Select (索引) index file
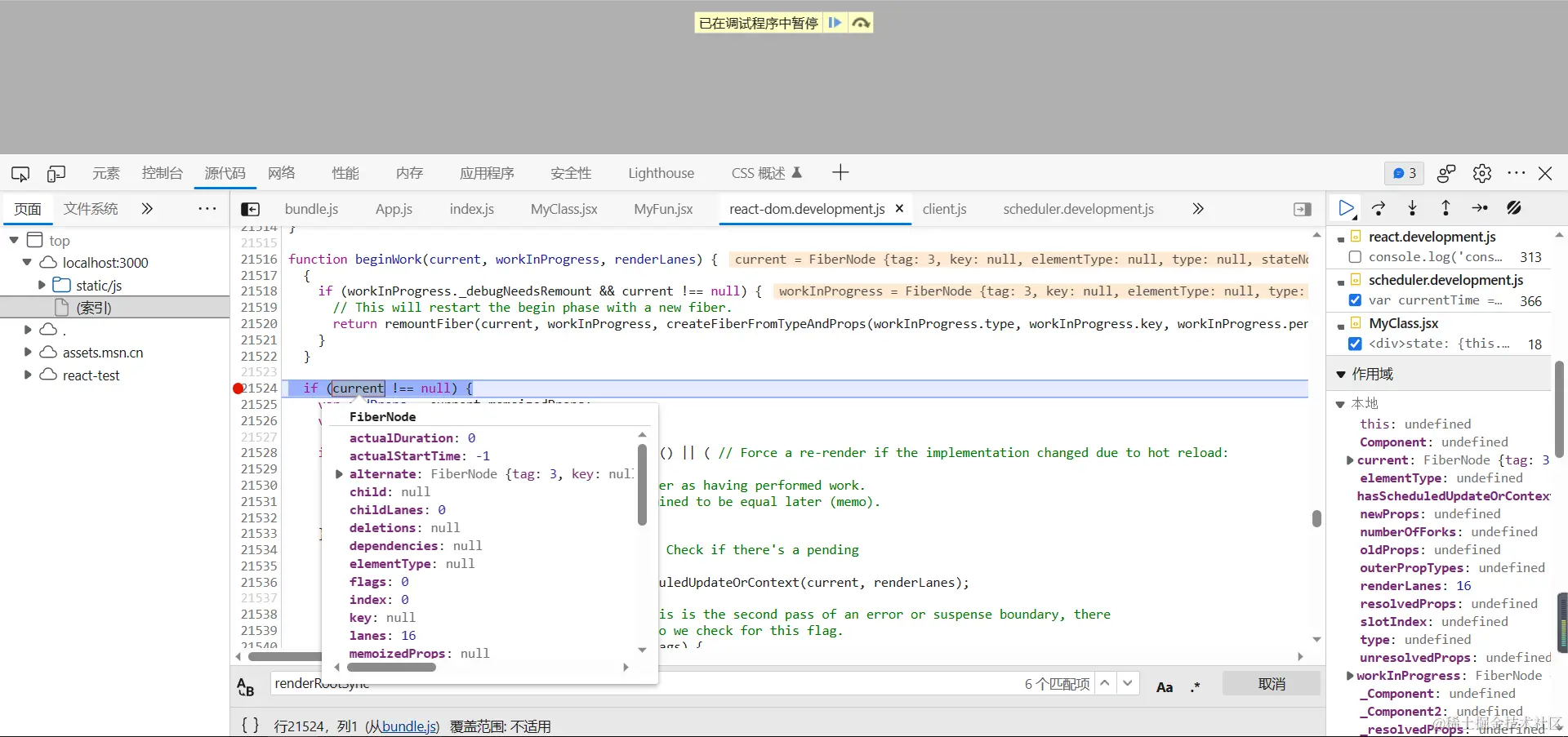The image size is (1568, 737). pyautogui.click(x=93, y=308)
